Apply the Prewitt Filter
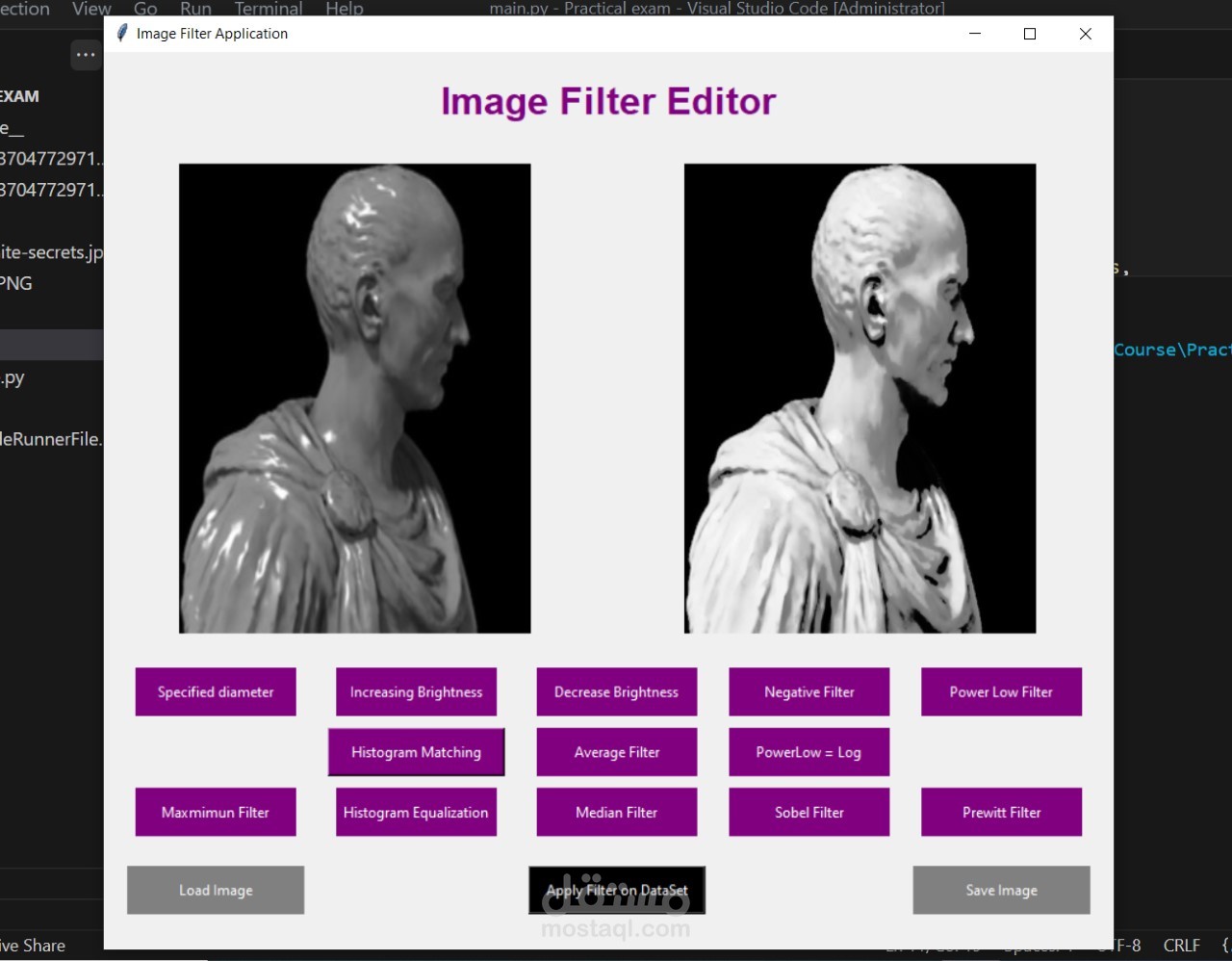1232x961 pixels. pyautogui.click(x=1001, y=812)
